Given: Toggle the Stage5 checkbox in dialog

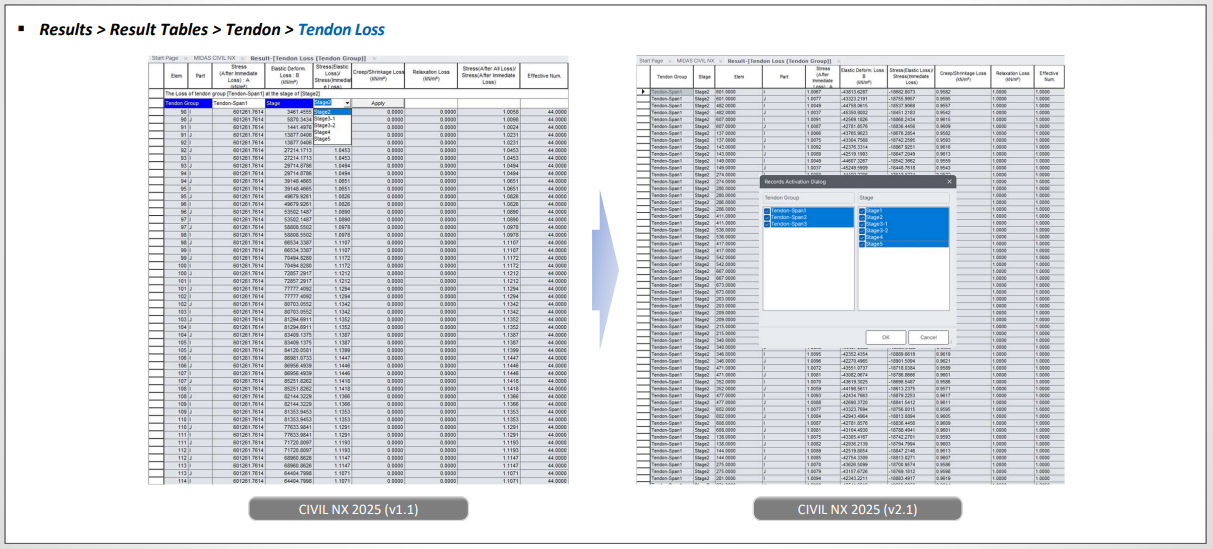Looking at the screenshot, I should [x=861, y=243].
